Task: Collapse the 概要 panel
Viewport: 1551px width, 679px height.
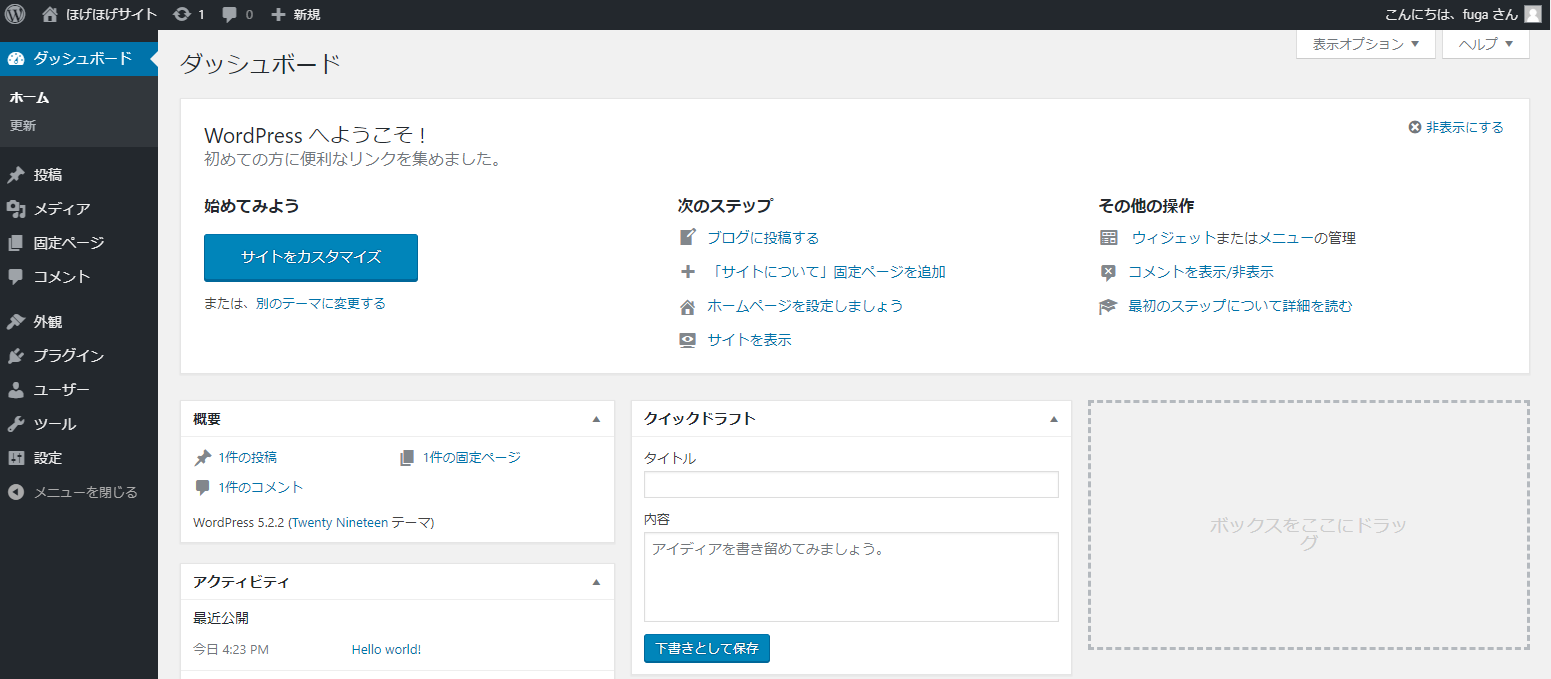Action: pyautogui.click(x=597, y=419)
